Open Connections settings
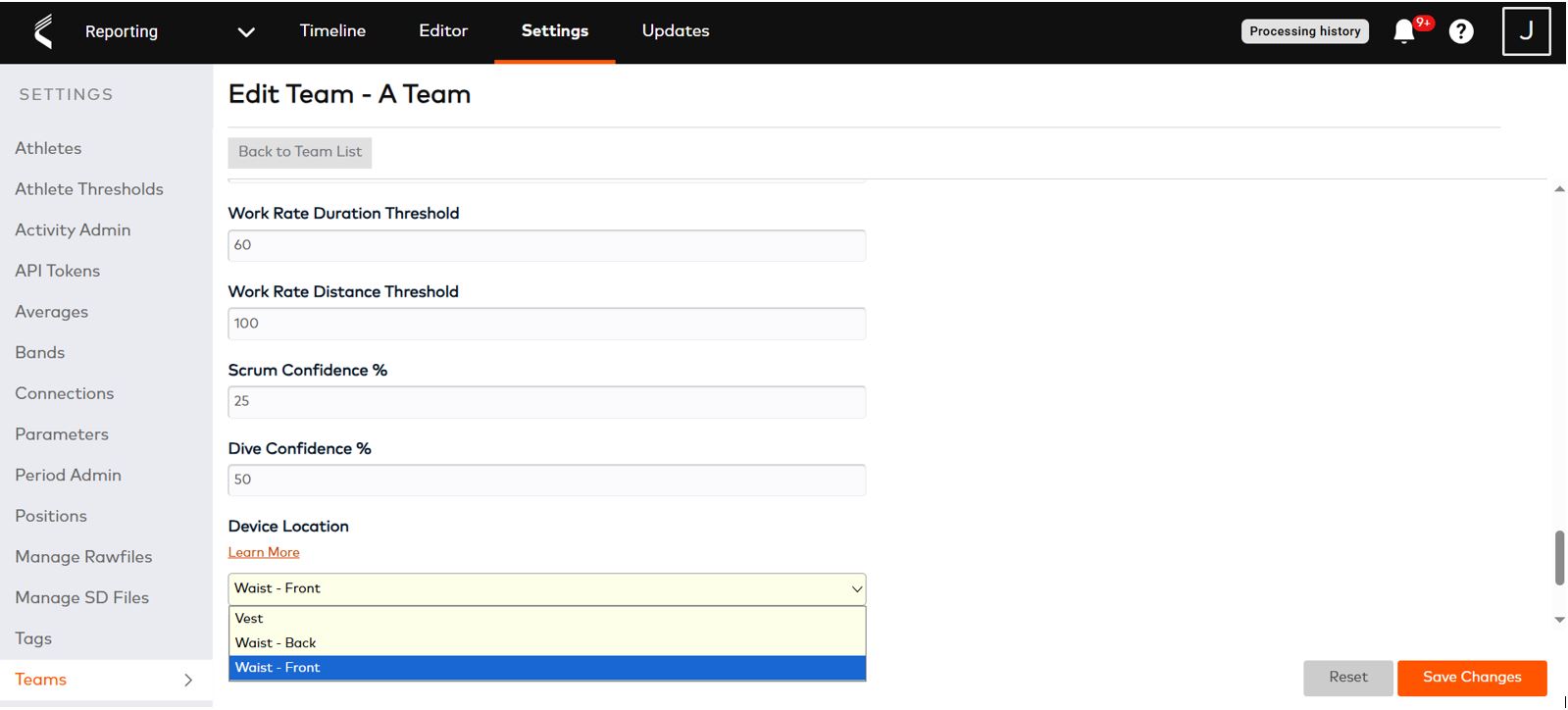The width and height of the screenshot is (1568, 710). tap(64, 393)
